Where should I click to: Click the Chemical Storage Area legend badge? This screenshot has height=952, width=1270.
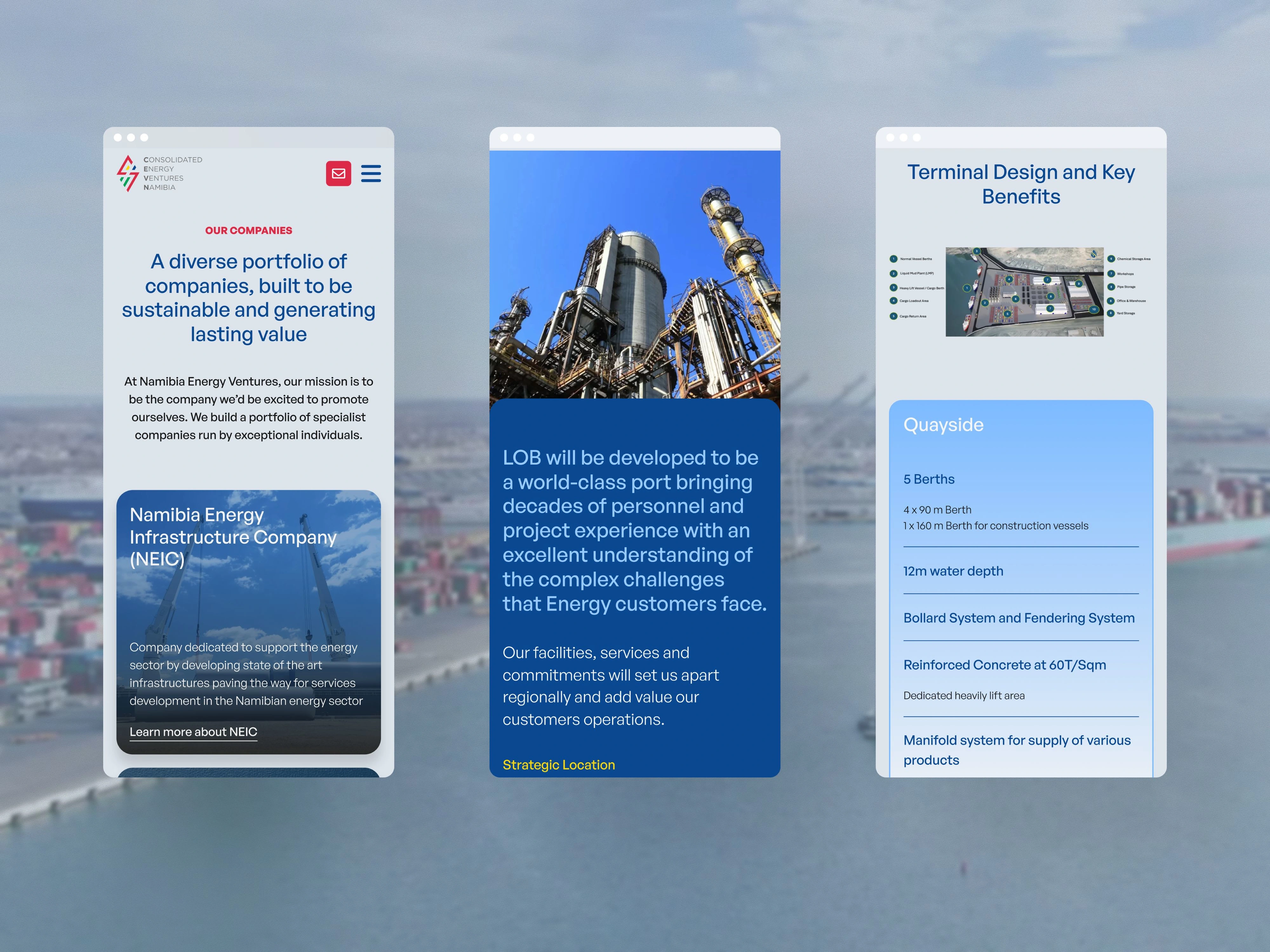pyautogui.click(x=1111, y=259)
